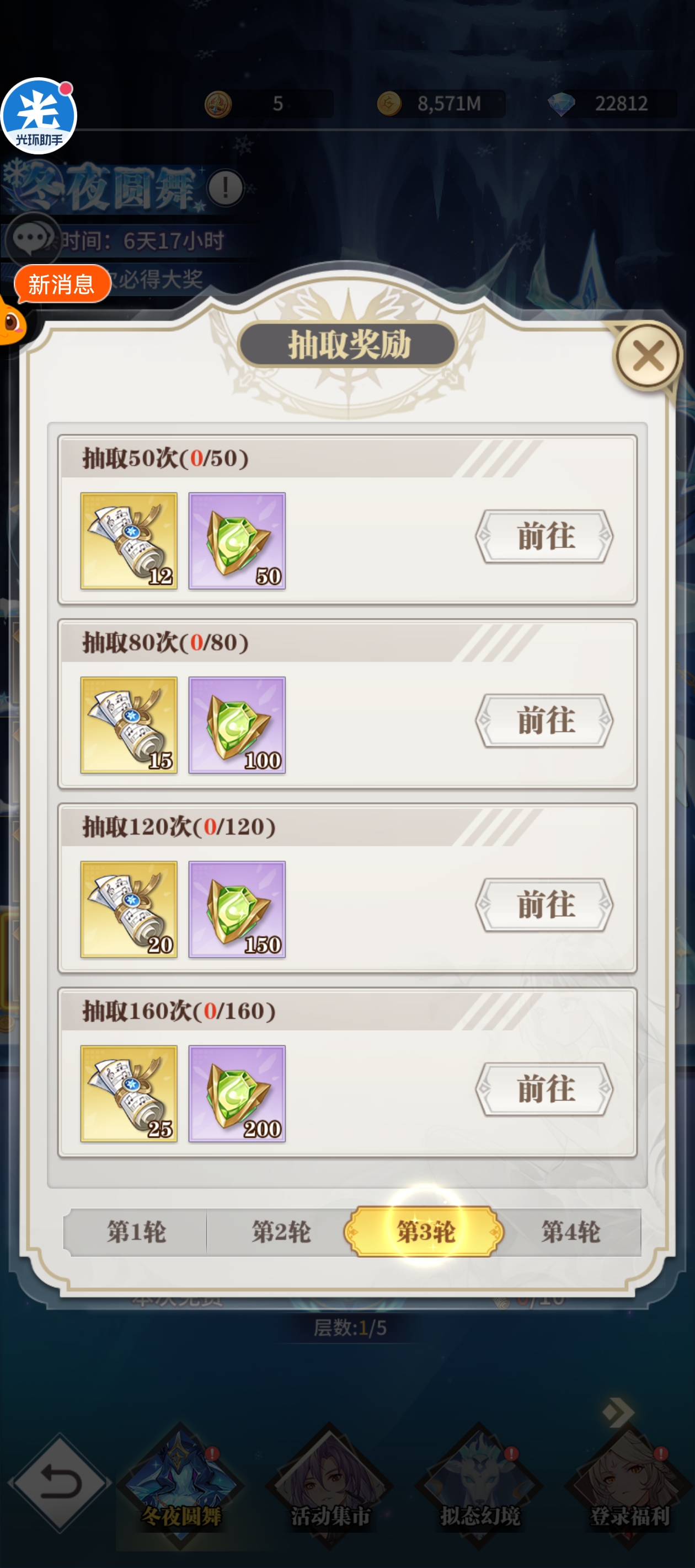695x1568 pixels.
Task: Inspect the green gem reward showing 150
Action: click(237, 909)
